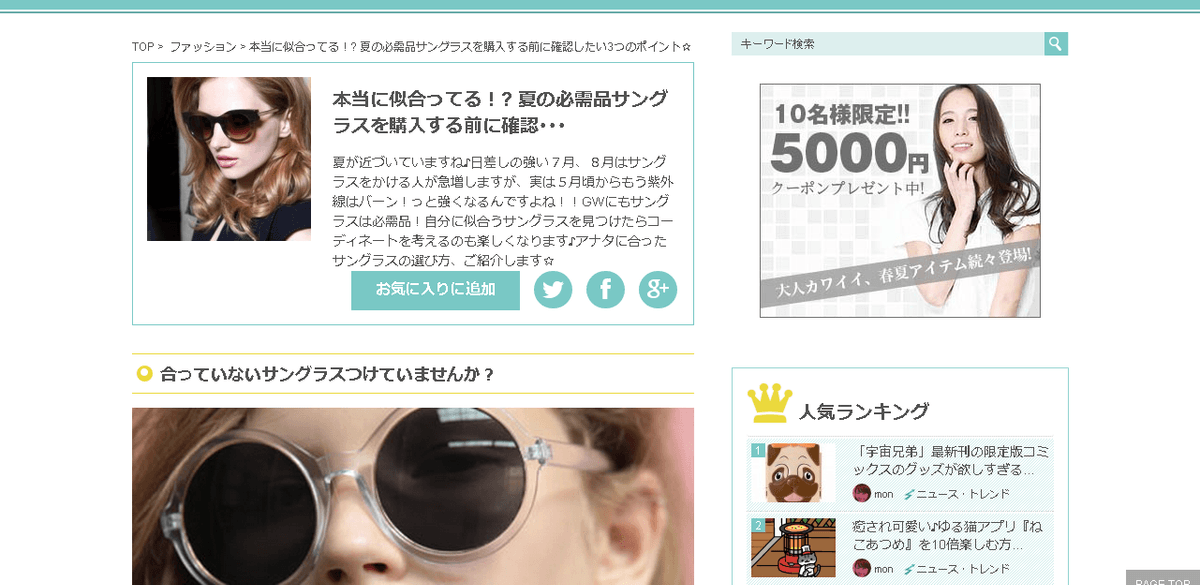Click ニュース・トレンド tag in first ranking item

coord(957,494)
